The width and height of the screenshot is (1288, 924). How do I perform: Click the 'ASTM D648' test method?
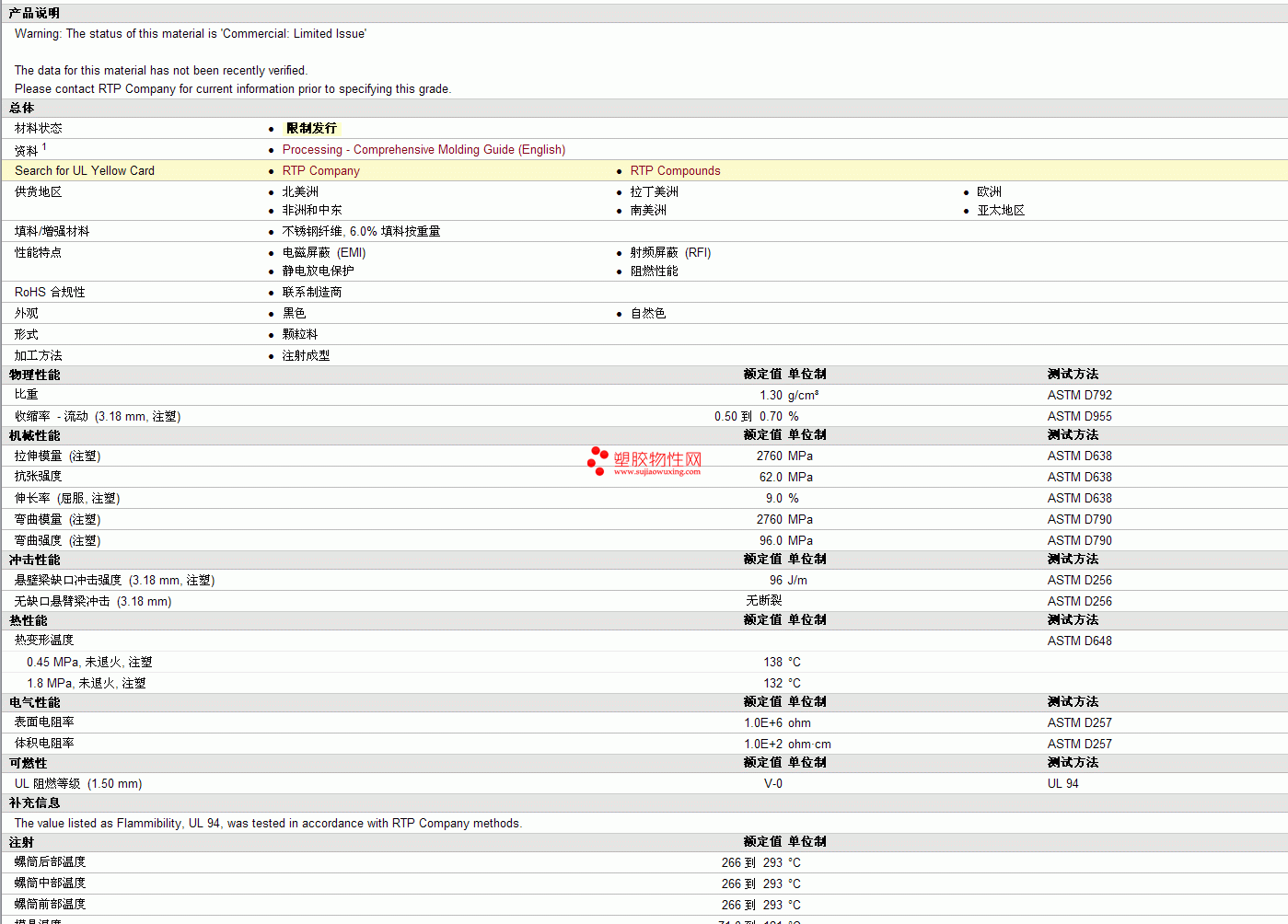1079,641
